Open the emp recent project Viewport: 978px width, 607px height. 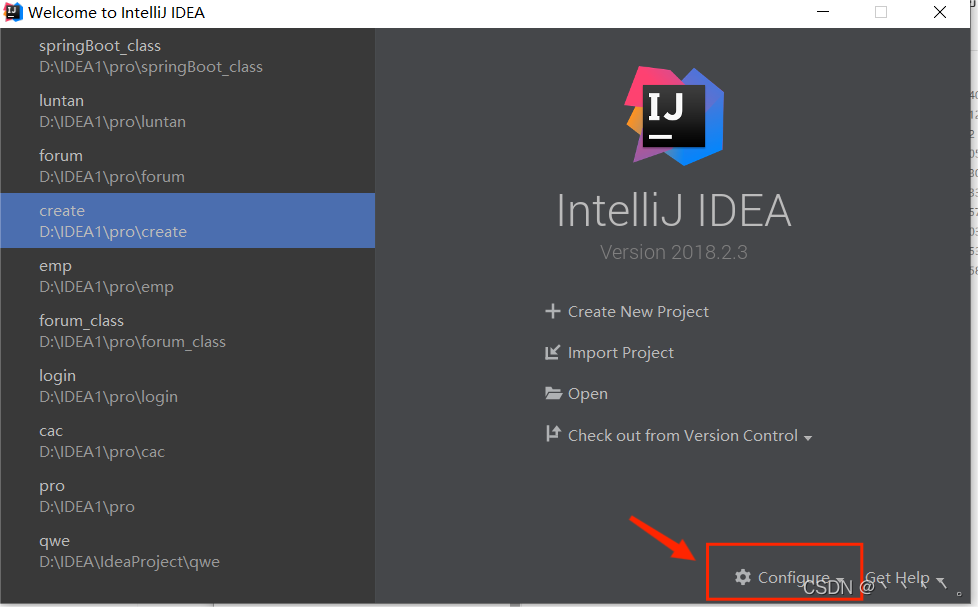188,276
